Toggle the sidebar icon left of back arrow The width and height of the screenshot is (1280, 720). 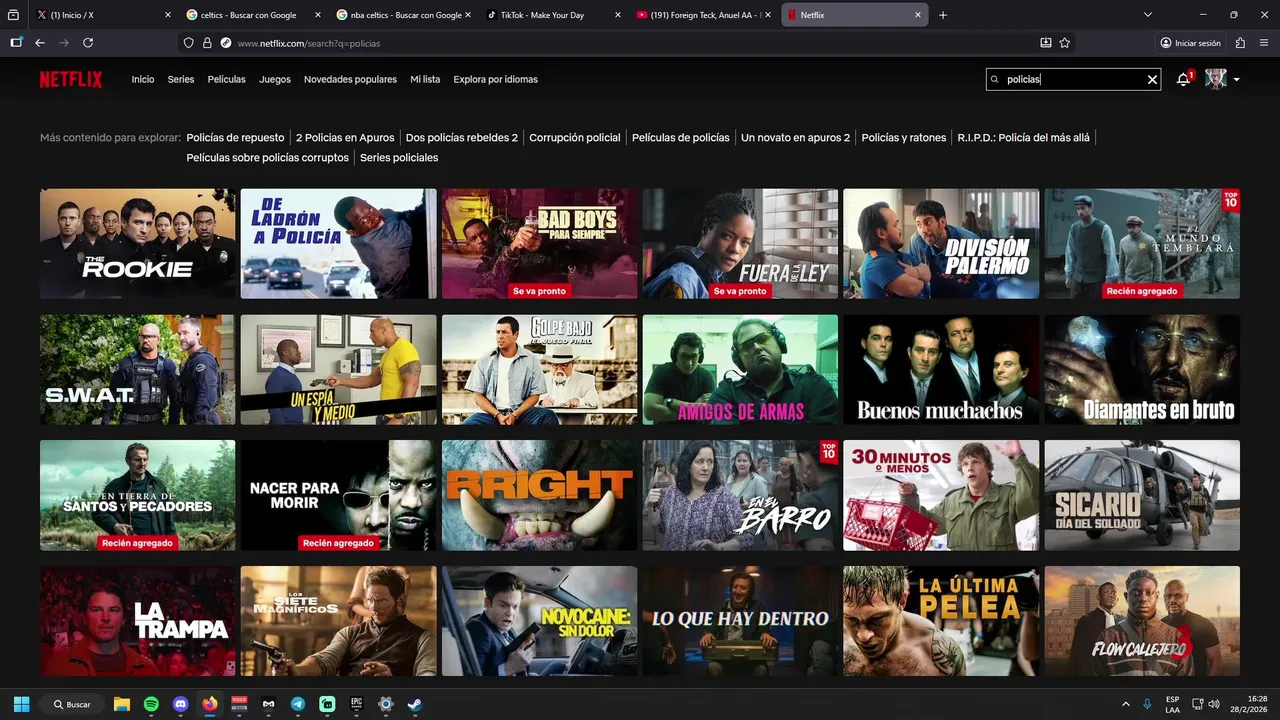point(16,43)
